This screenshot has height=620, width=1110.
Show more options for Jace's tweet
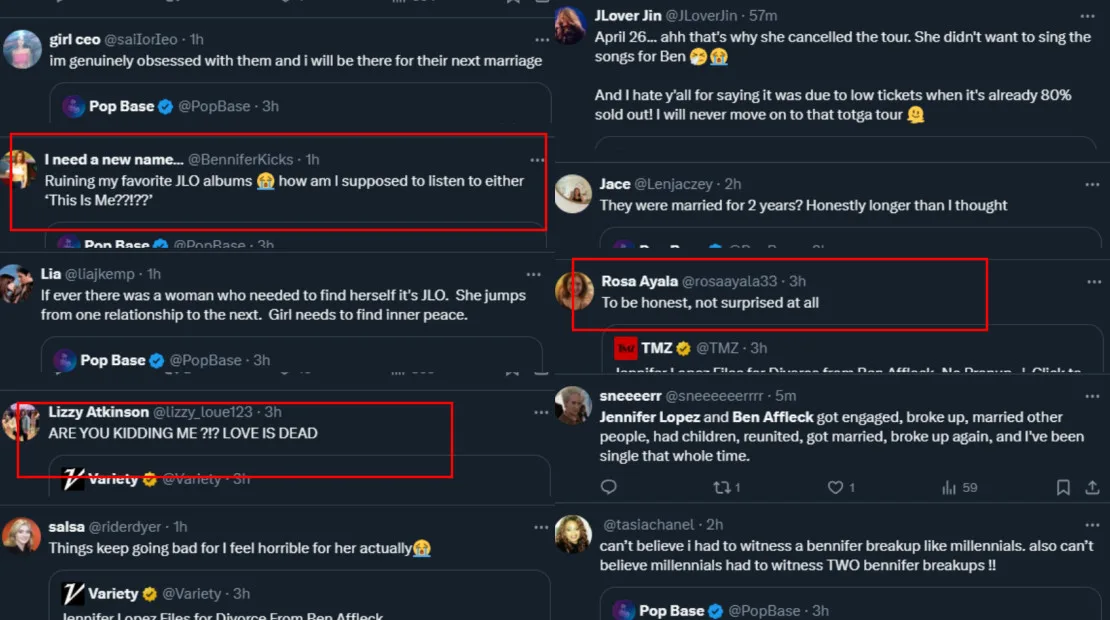tap(1088, 185)
